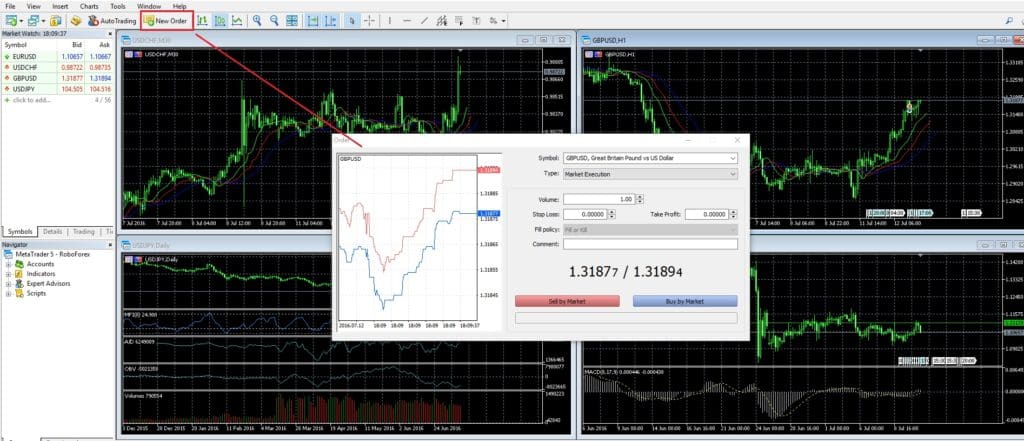Select GBPUSD row in Market Watch
The height and width of the screenshot is (441, 1024).
pos(57,78)
